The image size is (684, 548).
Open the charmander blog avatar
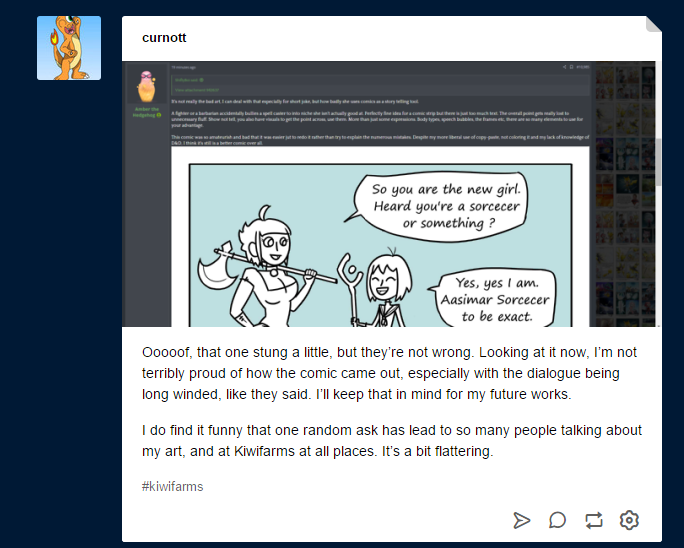tap(69, 48)
